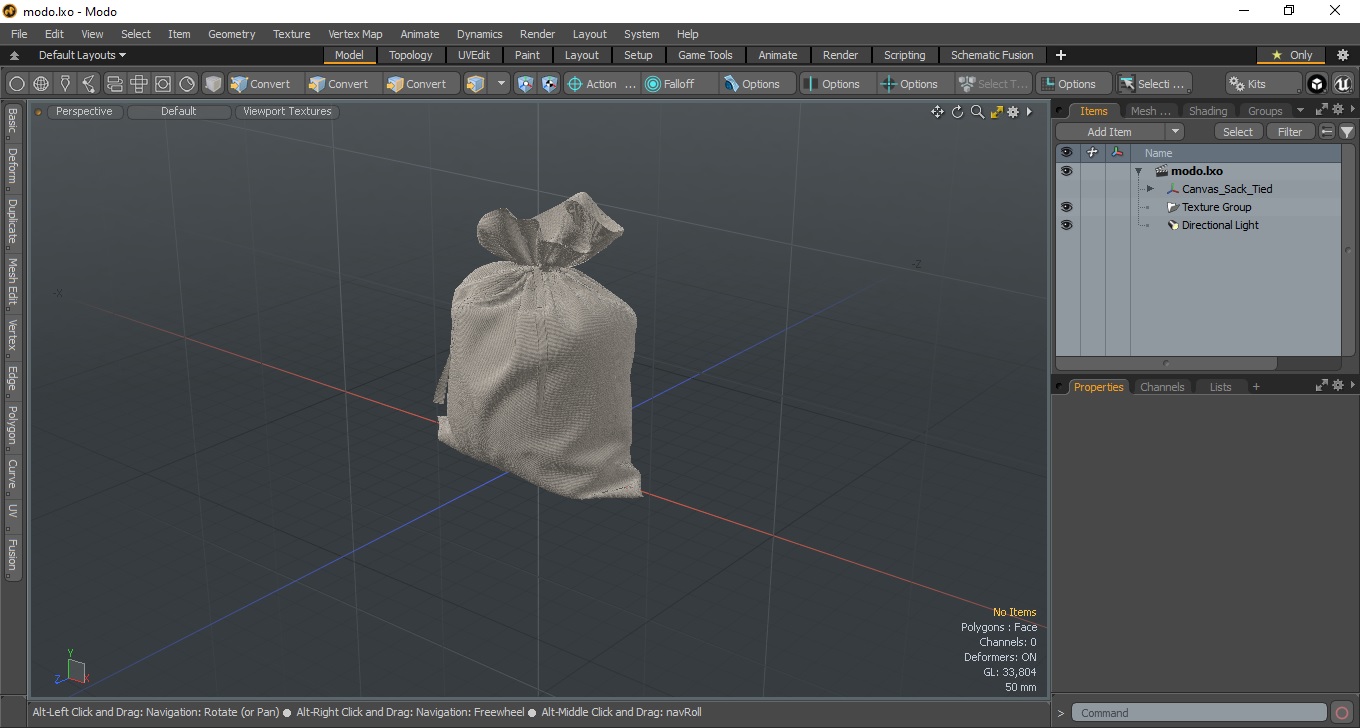The width and height of the screenshot is (1360, 728).
Task: Toggle visibility eye for Texture Group
Action: coord(1066,207)
